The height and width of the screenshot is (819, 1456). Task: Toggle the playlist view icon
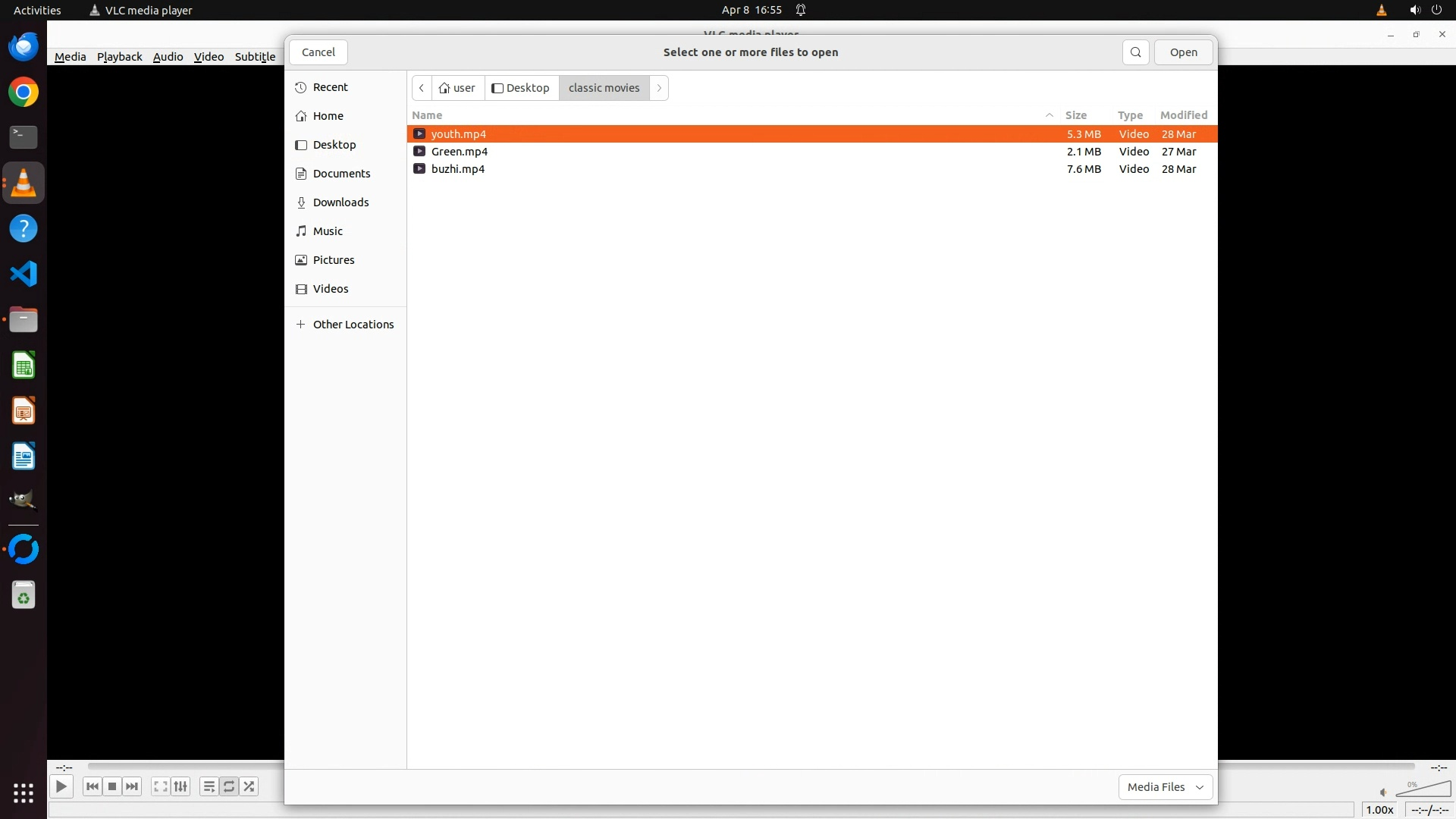point(209,786)
